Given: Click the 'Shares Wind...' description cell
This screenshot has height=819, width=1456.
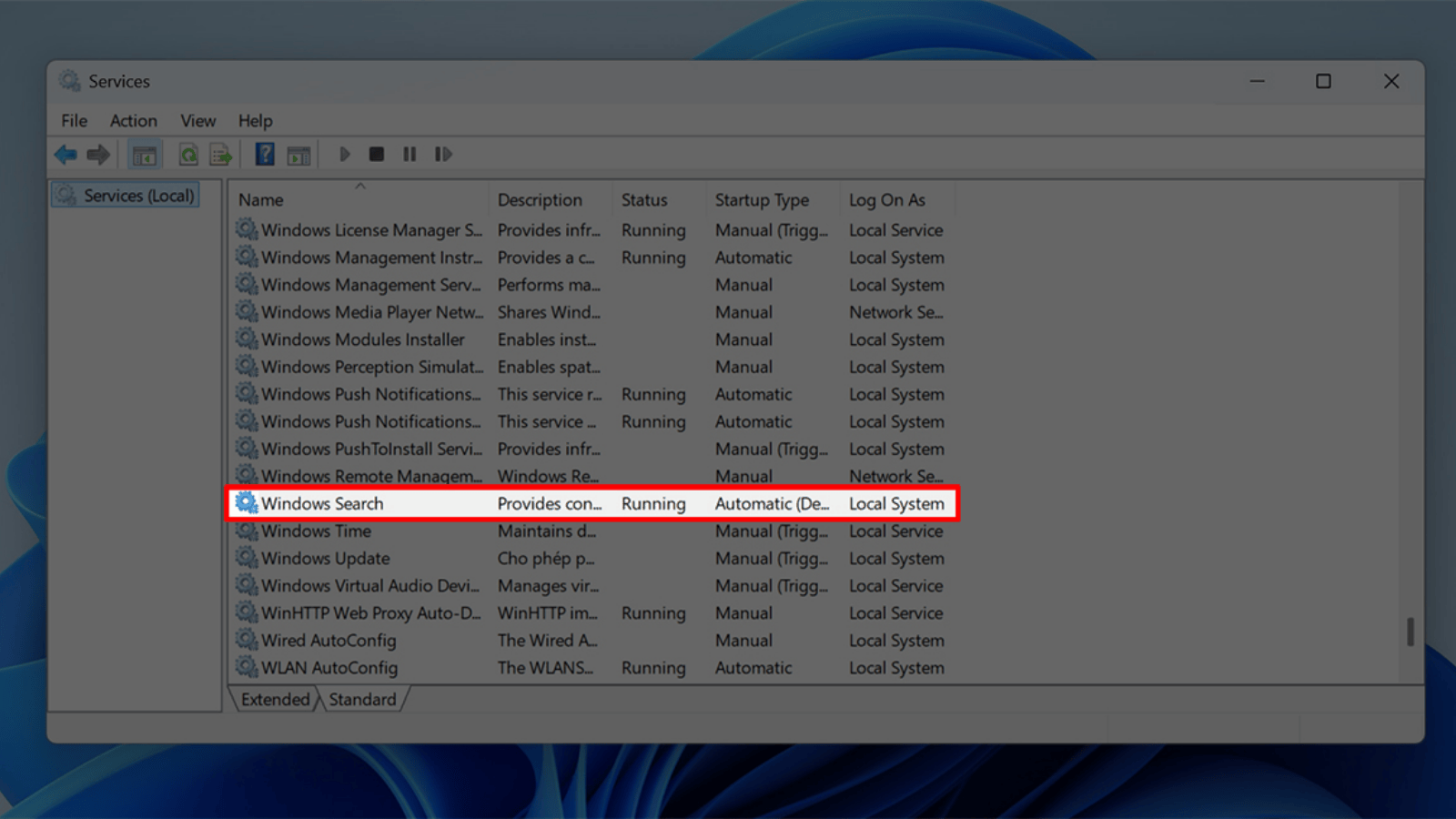Looking at the screenshot, I should point(549,312).
